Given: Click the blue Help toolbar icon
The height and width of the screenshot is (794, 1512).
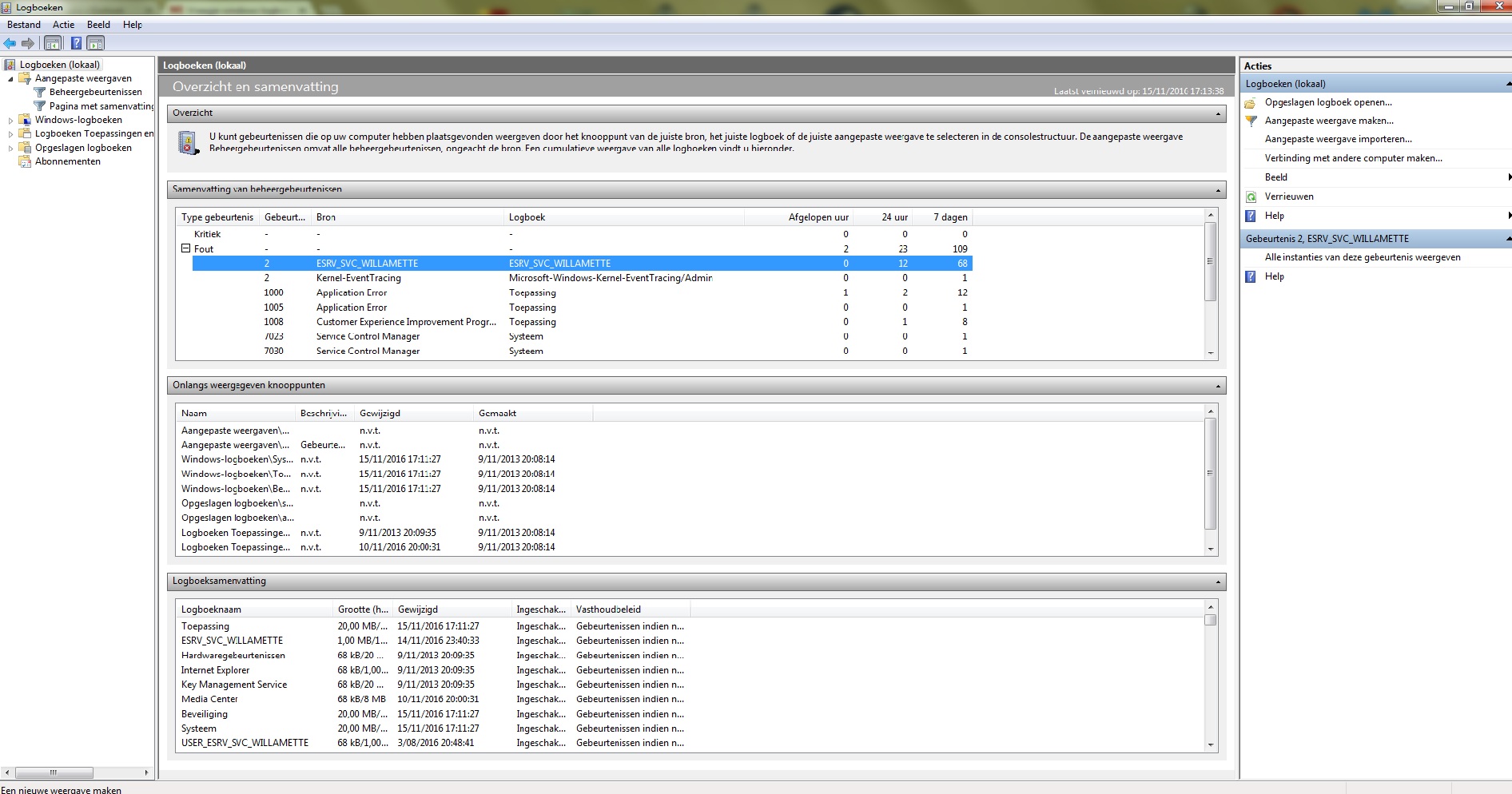Looking at the screenshot, I should [76, 43].
